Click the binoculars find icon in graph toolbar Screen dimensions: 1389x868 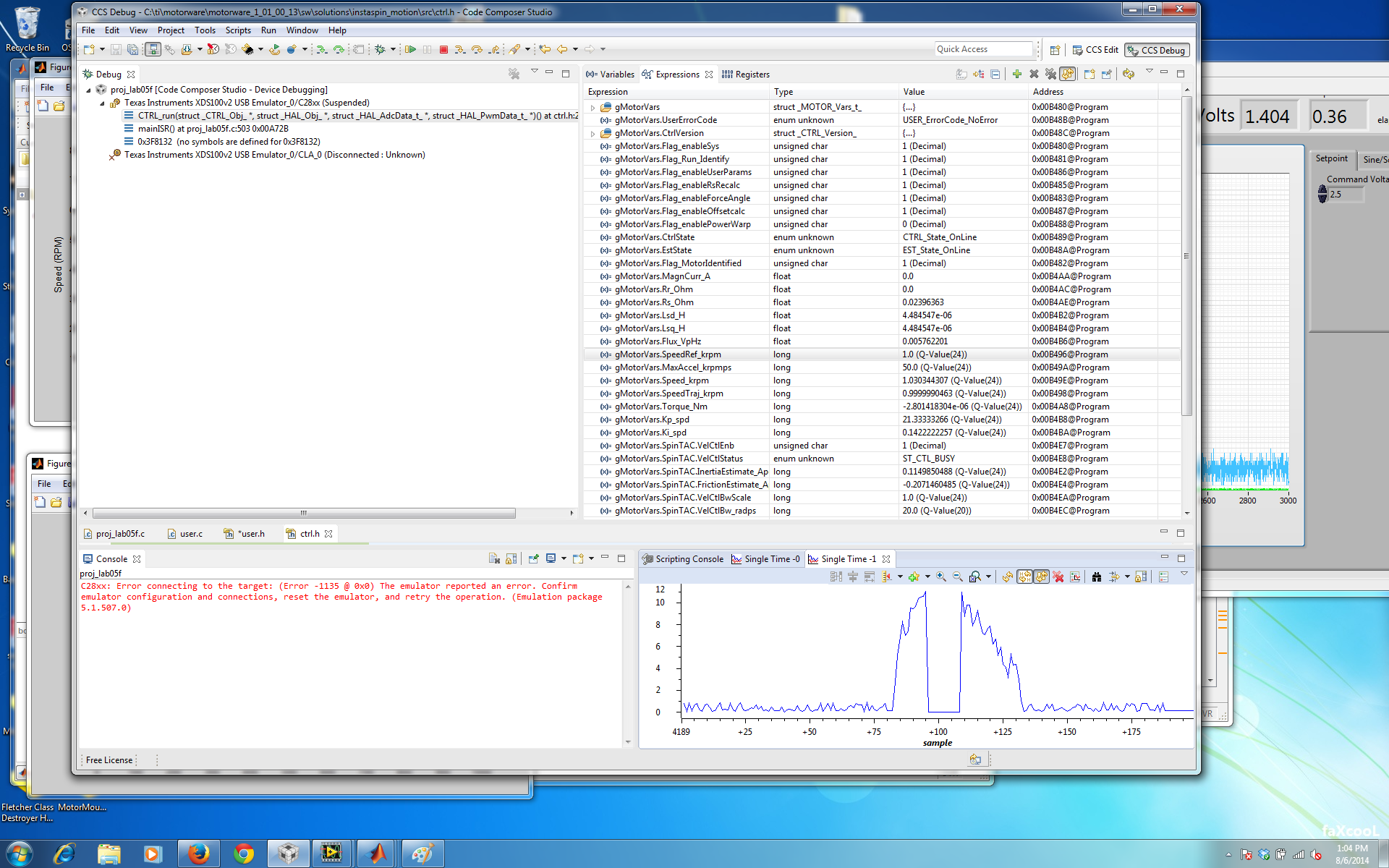[1096, 576]
